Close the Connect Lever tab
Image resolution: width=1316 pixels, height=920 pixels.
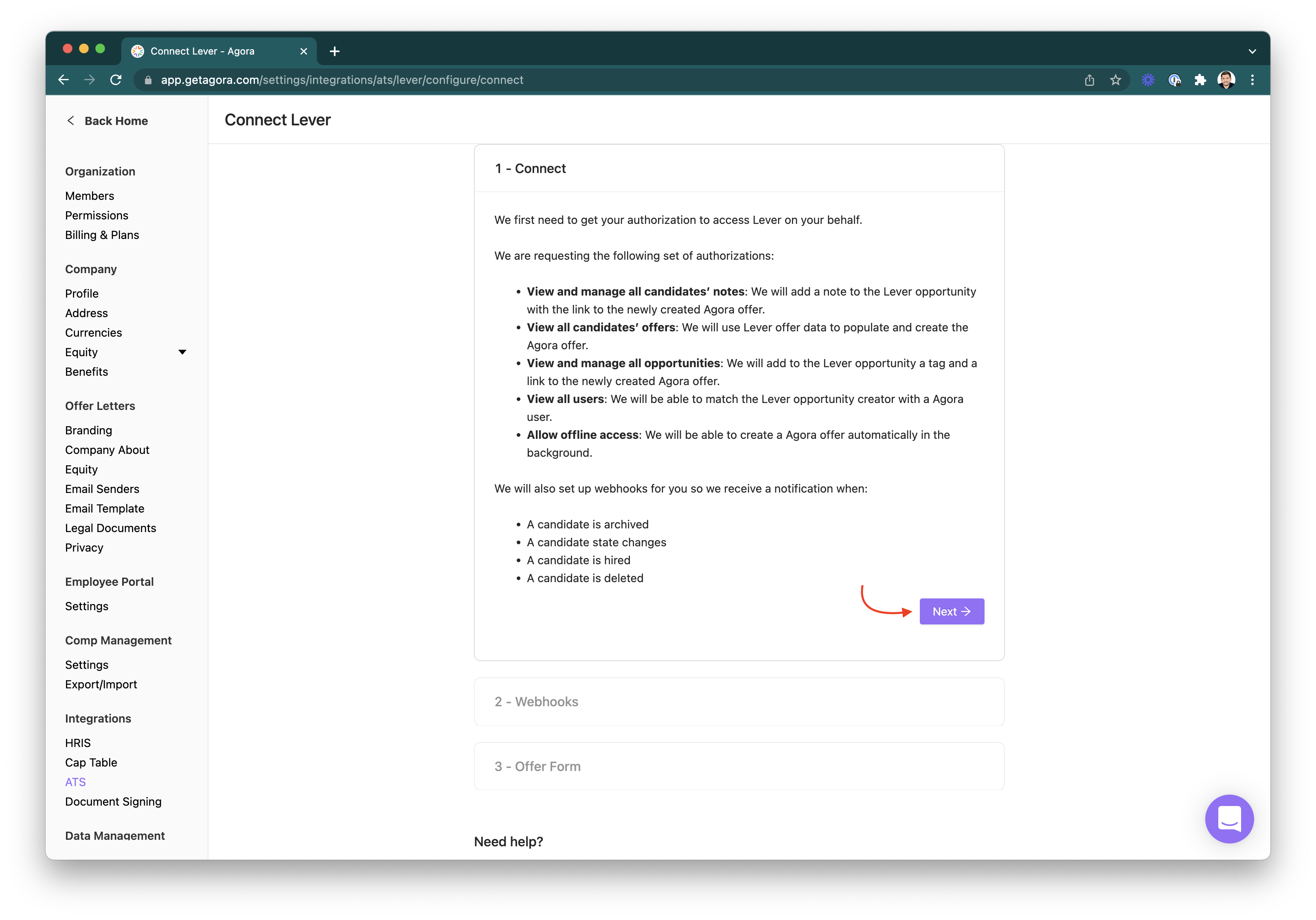[x=304, y=51]
